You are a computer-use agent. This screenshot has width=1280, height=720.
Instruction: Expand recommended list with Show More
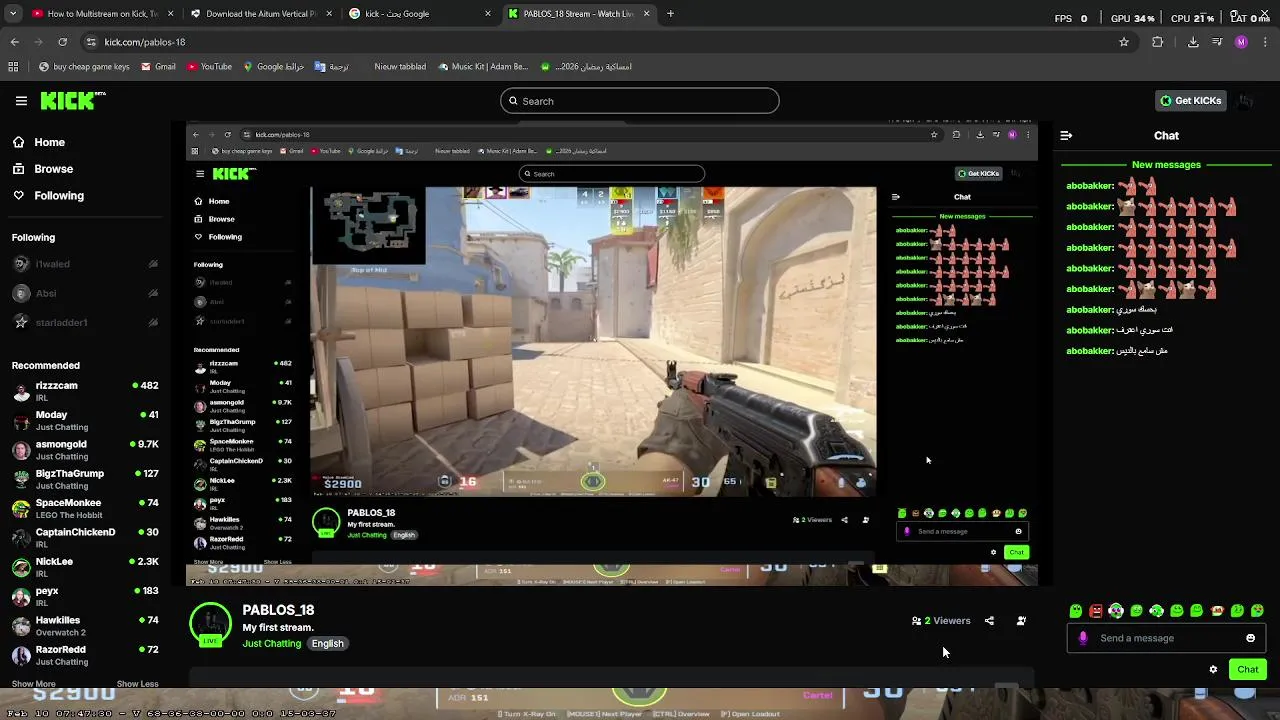point(33,684)
